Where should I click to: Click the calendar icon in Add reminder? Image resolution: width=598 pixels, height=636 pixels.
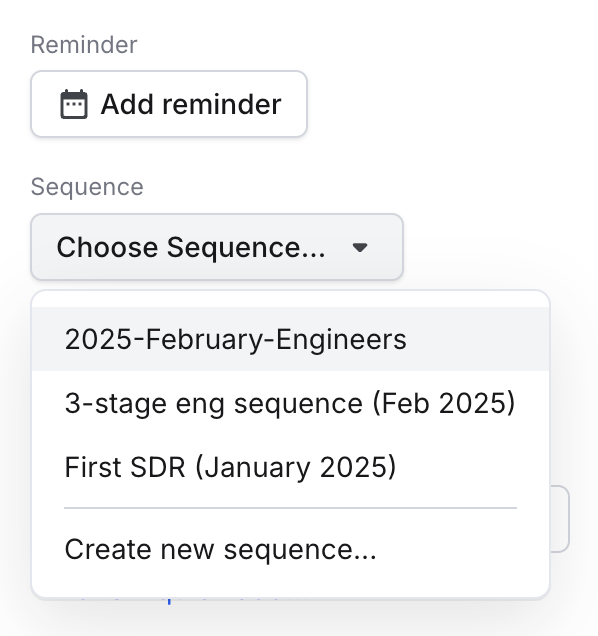[x=74, y=104]
